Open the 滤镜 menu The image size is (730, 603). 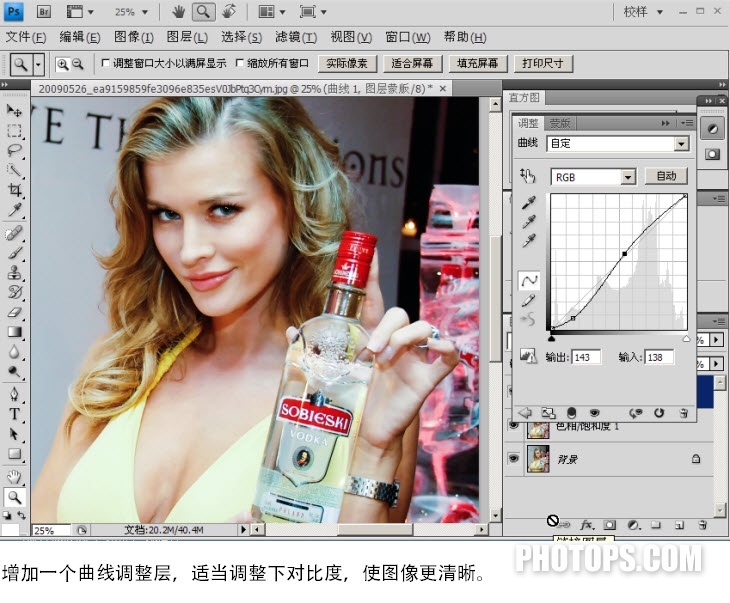pos(296,37)
